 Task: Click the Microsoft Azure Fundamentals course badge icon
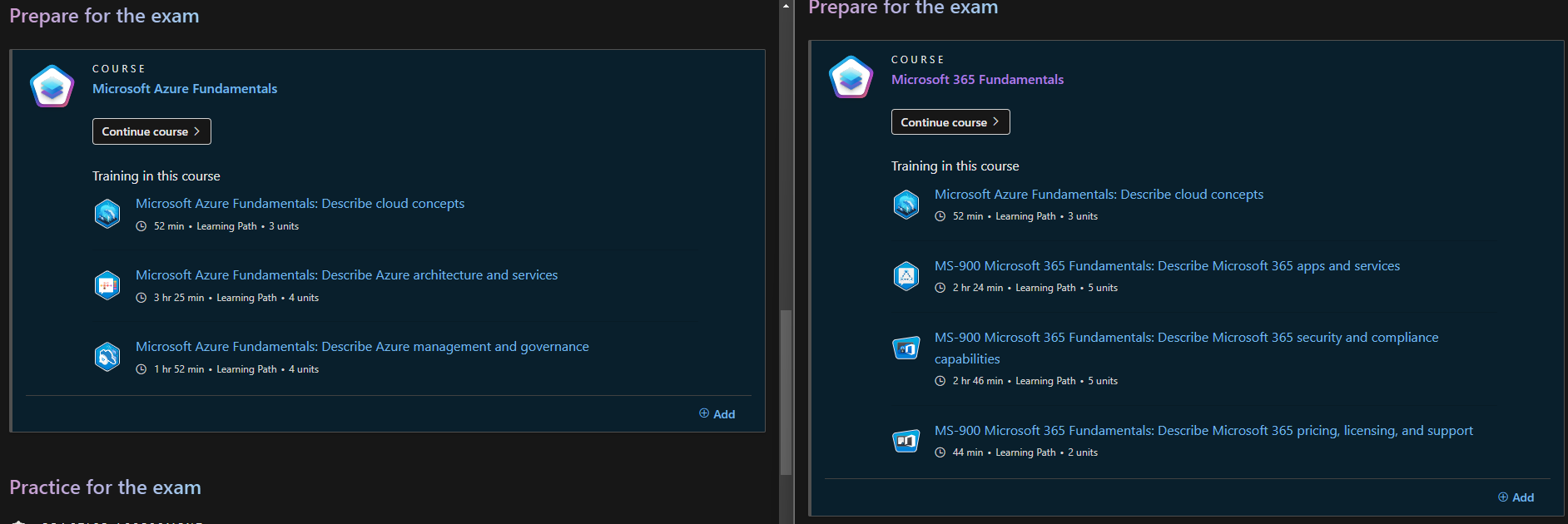(x=52, y=86)
